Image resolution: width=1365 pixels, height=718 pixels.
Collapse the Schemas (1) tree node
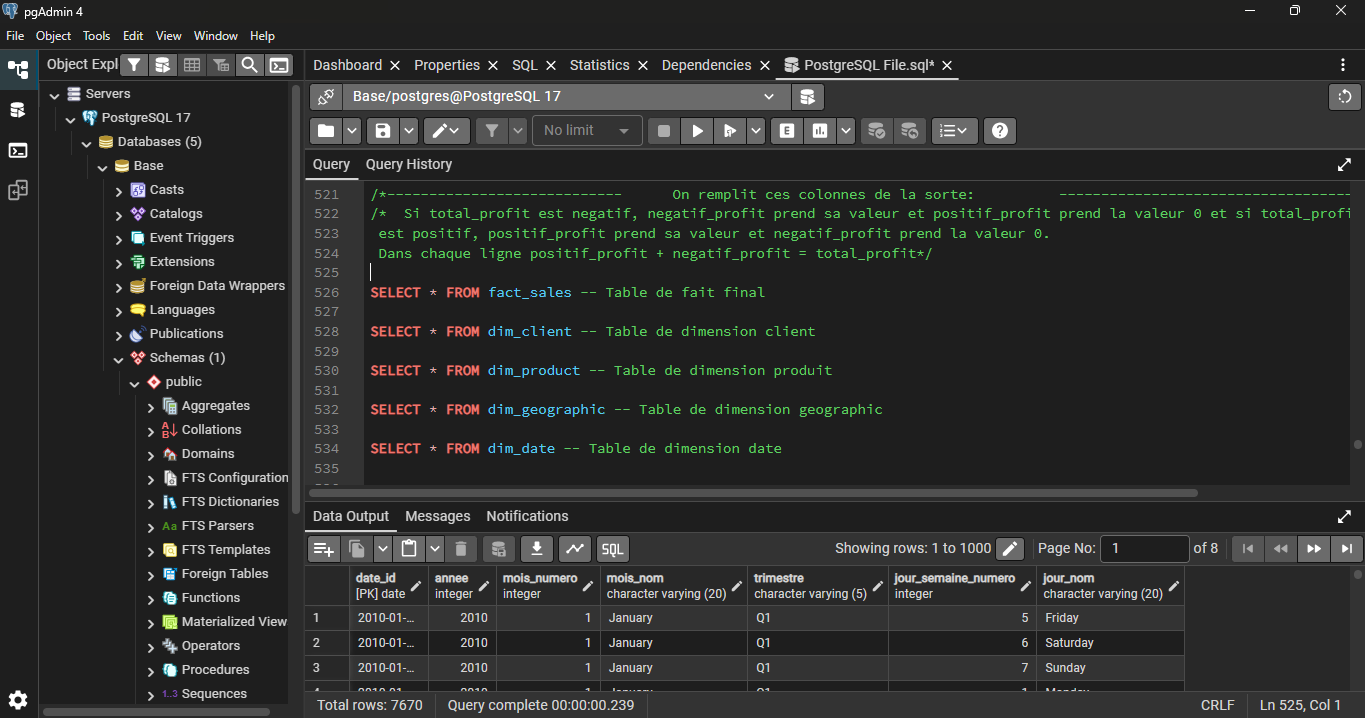tap(119, 358)
